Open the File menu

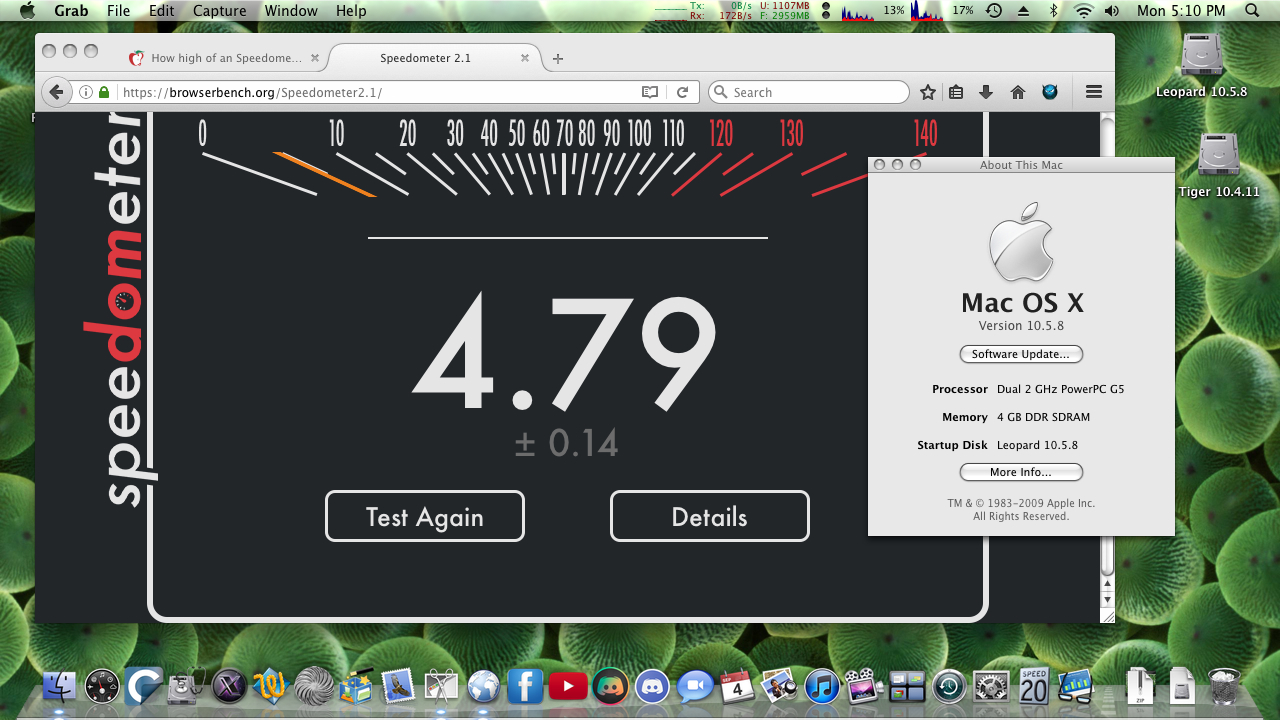118,11
